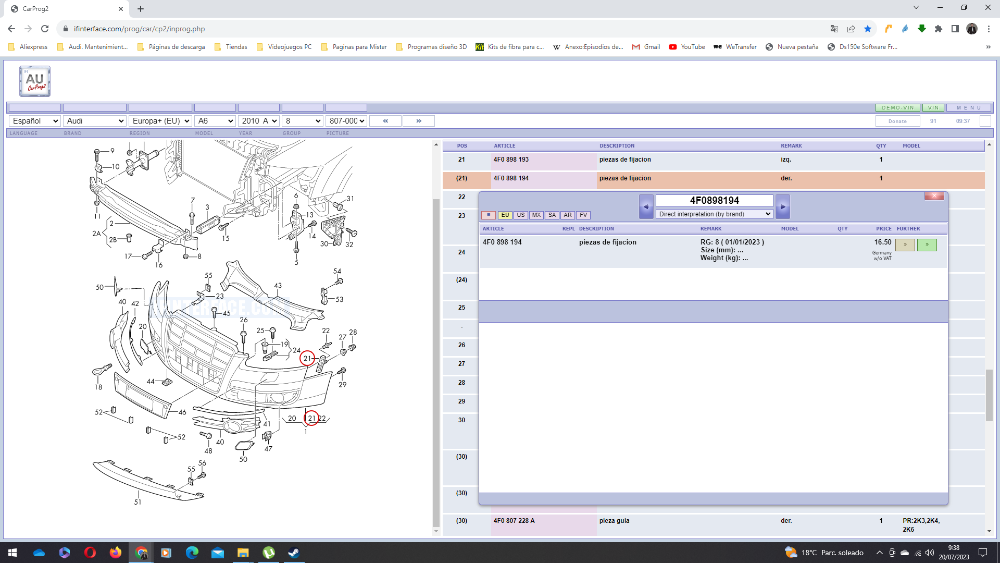The width and height of the screenshot is (1000, 563).
Task: Open the picture dropdown showing 807-000
Action: click(346, 121)
